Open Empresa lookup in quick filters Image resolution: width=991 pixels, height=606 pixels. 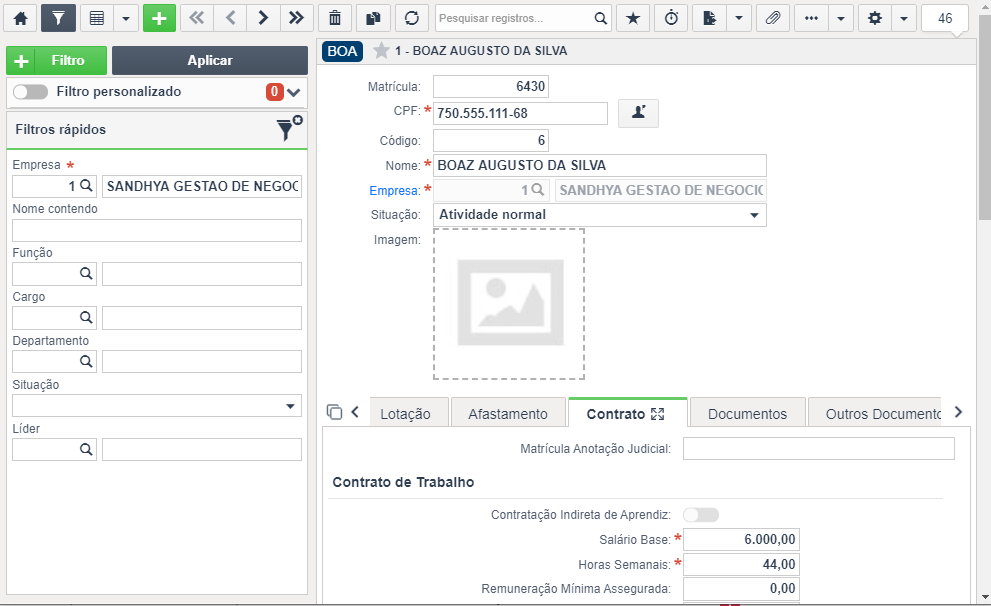pyautogui.click(x=86, y=186)
